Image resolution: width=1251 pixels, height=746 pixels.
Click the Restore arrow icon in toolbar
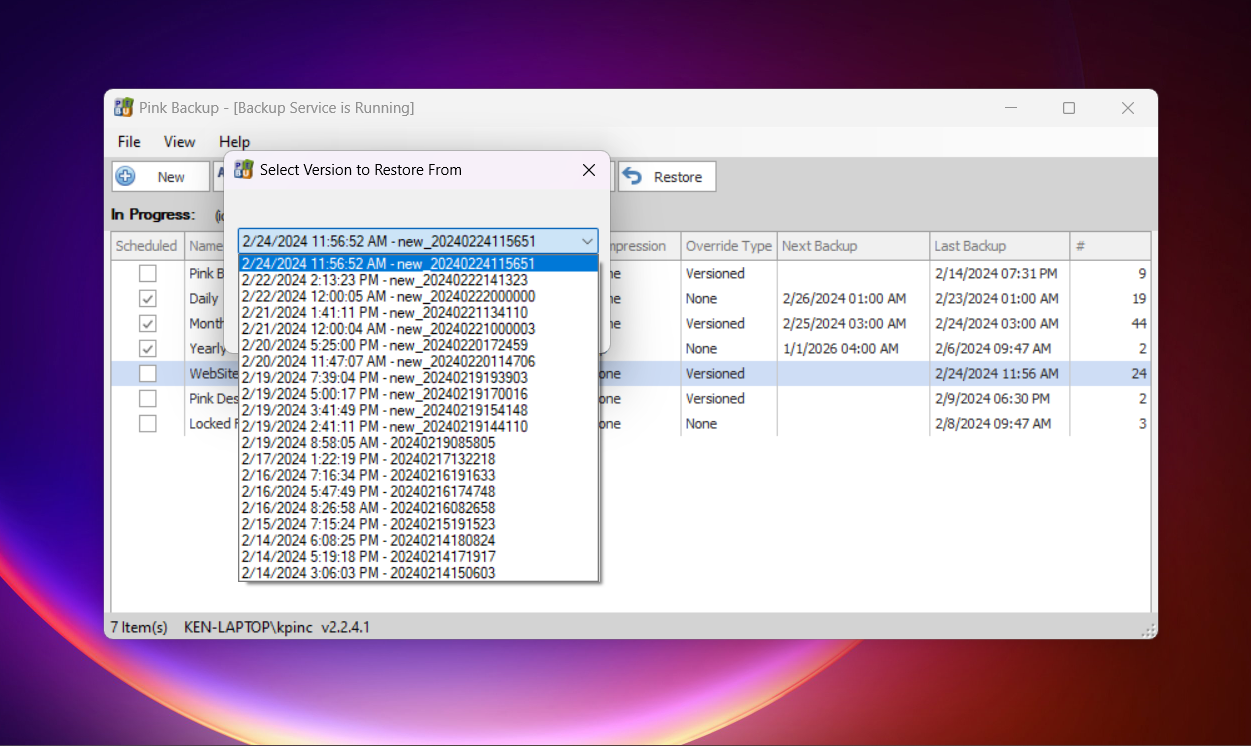[x=632, y=177]
